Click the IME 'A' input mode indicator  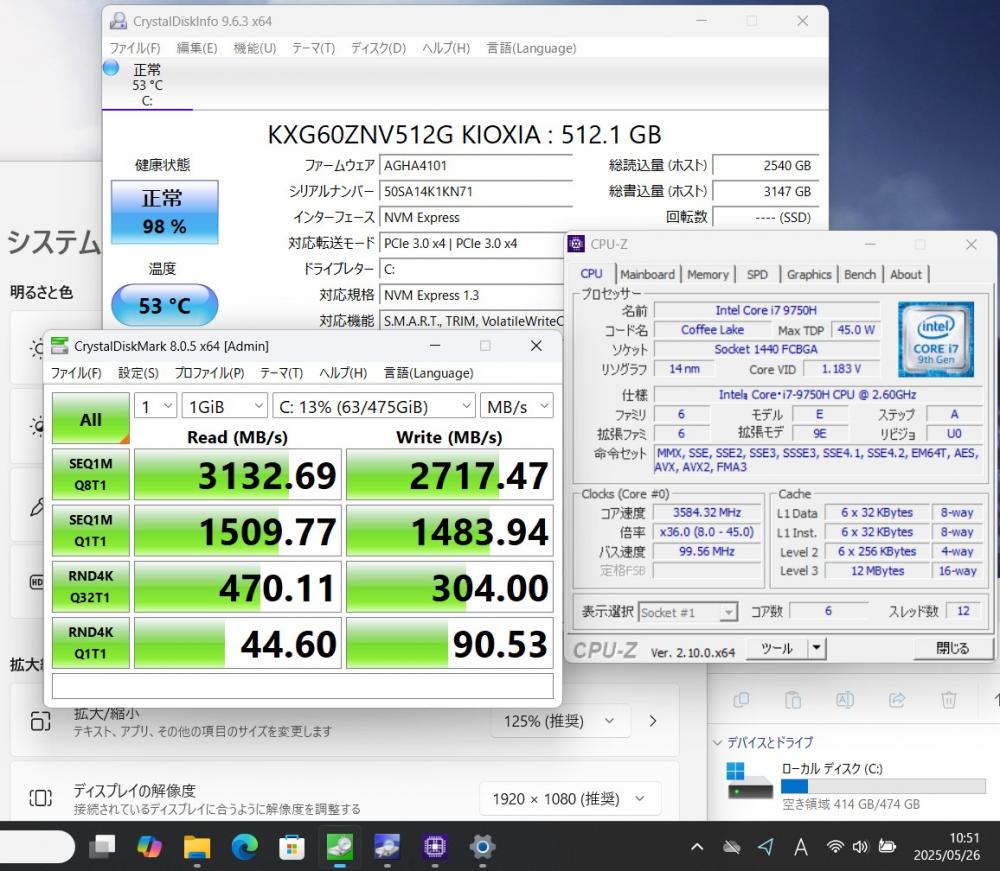[x=800, y=847]
